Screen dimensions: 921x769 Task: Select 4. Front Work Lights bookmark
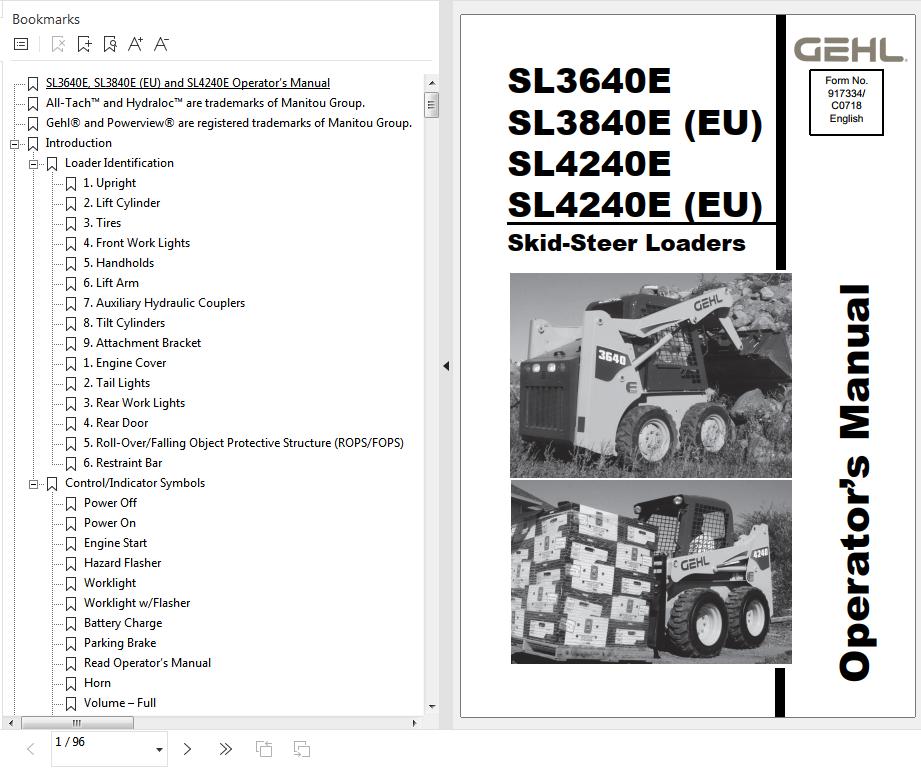pos(137,243)
